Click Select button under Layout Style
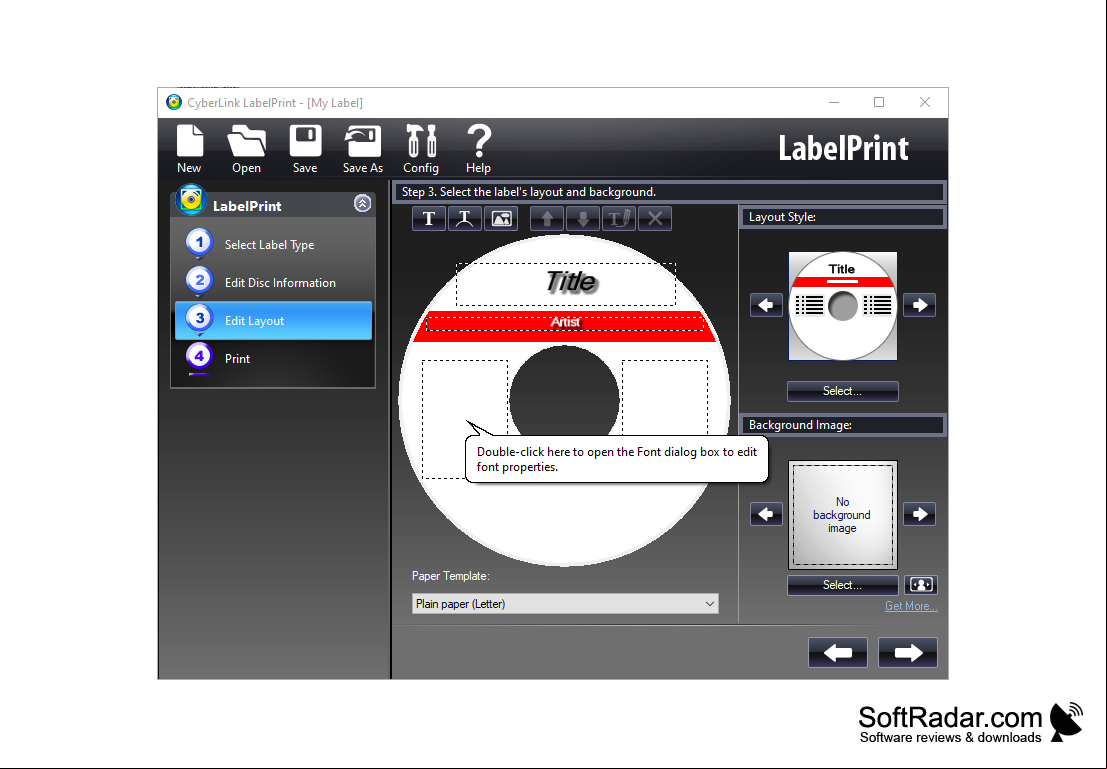 pyautogui.click(x=843, y=391)
